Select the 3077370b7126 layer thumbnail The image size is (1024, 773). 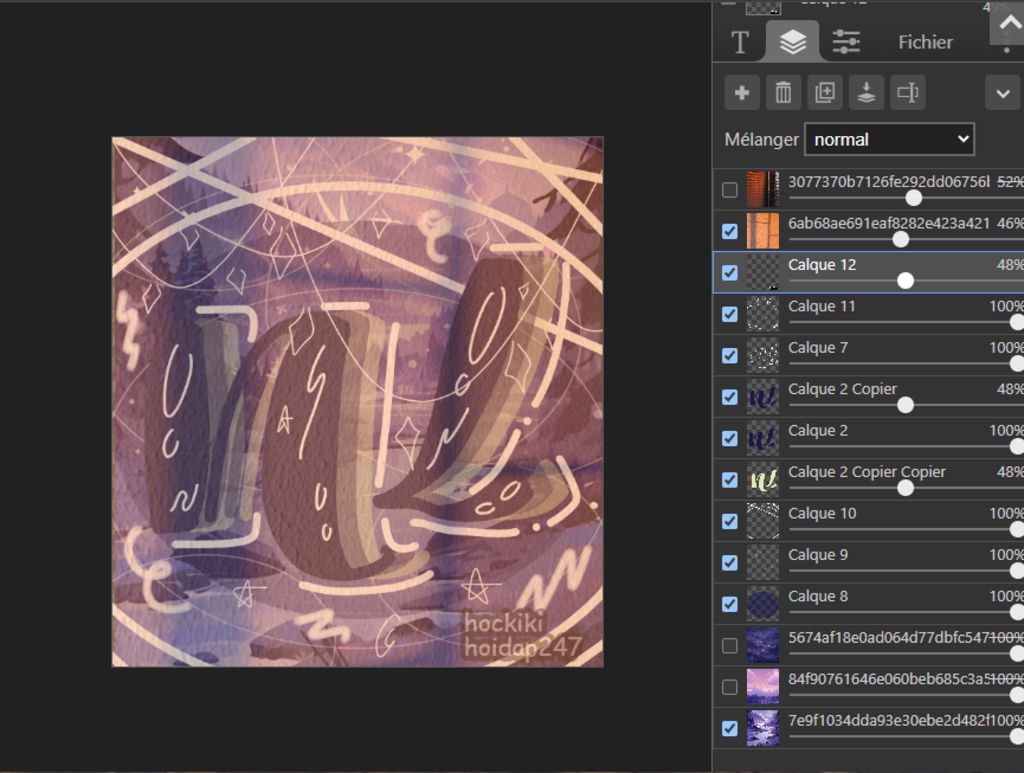point(763,189)
